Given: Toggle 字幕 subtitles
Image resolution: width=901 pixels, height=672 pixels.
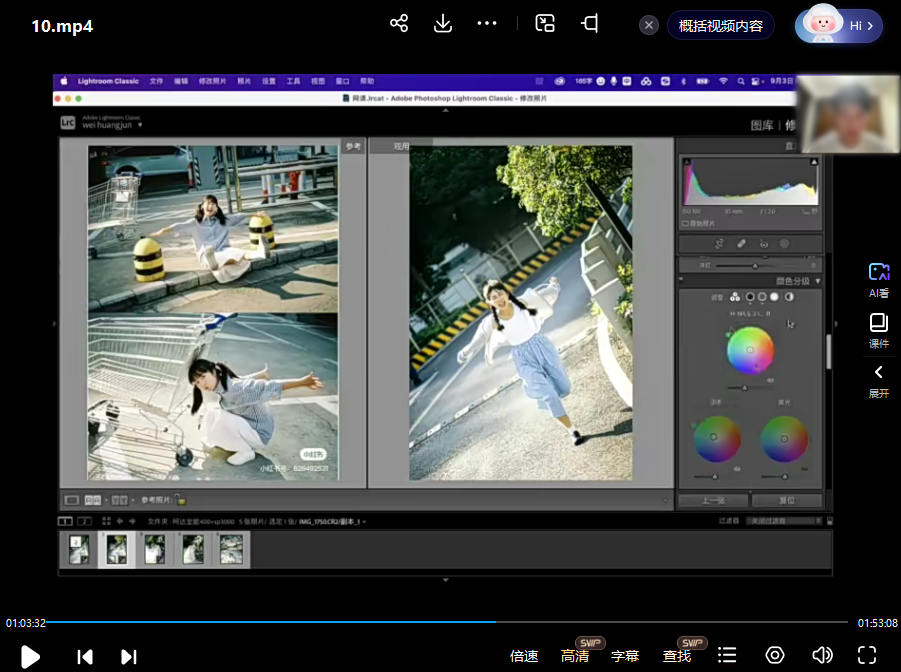Looking at the screenshot, I should click(x=625, y=656).
